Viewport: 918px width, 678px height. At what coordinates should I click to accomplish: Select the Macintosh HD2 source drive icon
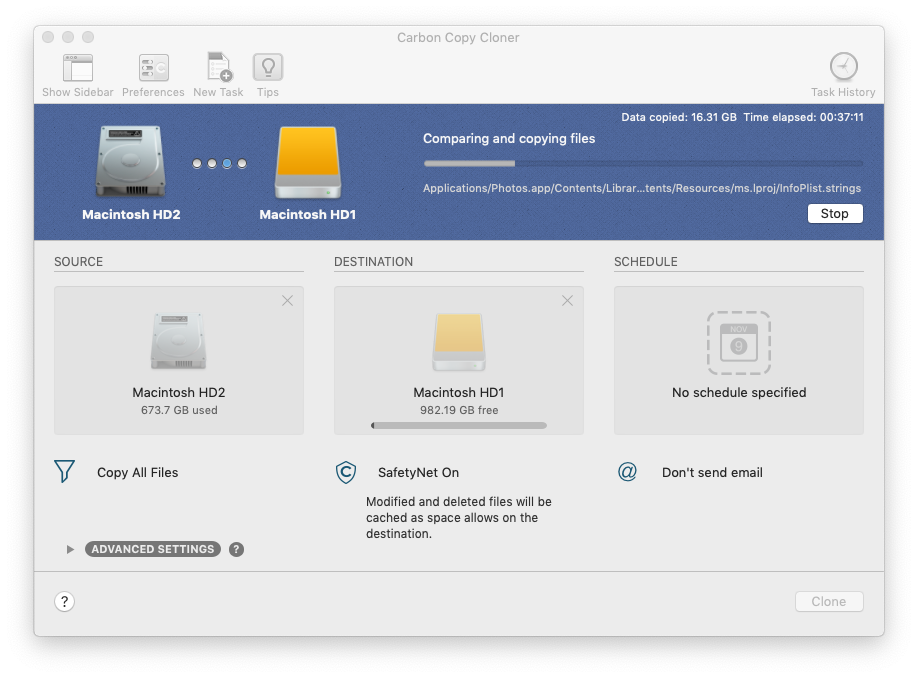point(179,341)
